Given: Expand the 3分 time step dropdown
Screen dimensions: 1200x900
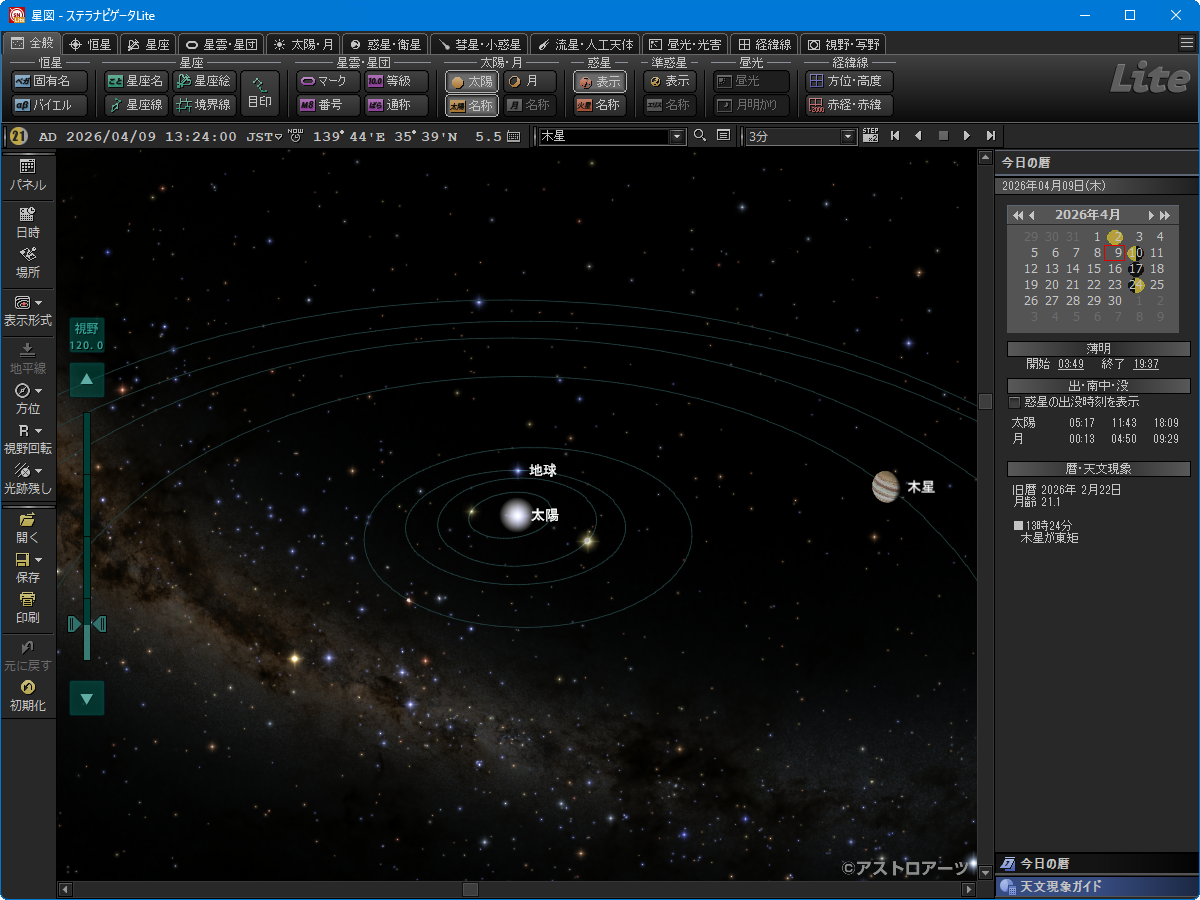Looking at the screenshot, I should (x=849, y=136).
